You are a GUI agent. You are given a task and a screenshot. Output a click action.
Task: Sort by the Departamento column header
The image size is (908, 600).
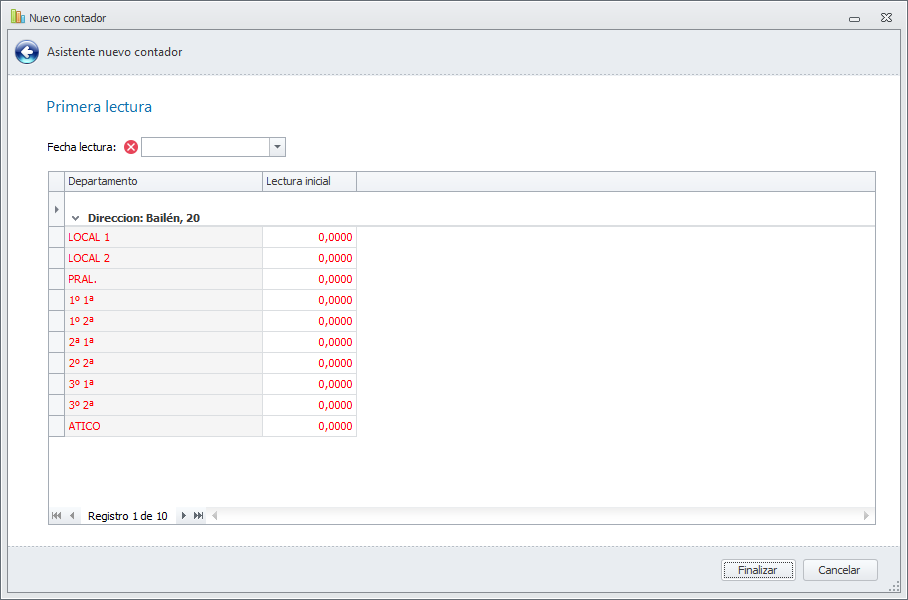163,181
